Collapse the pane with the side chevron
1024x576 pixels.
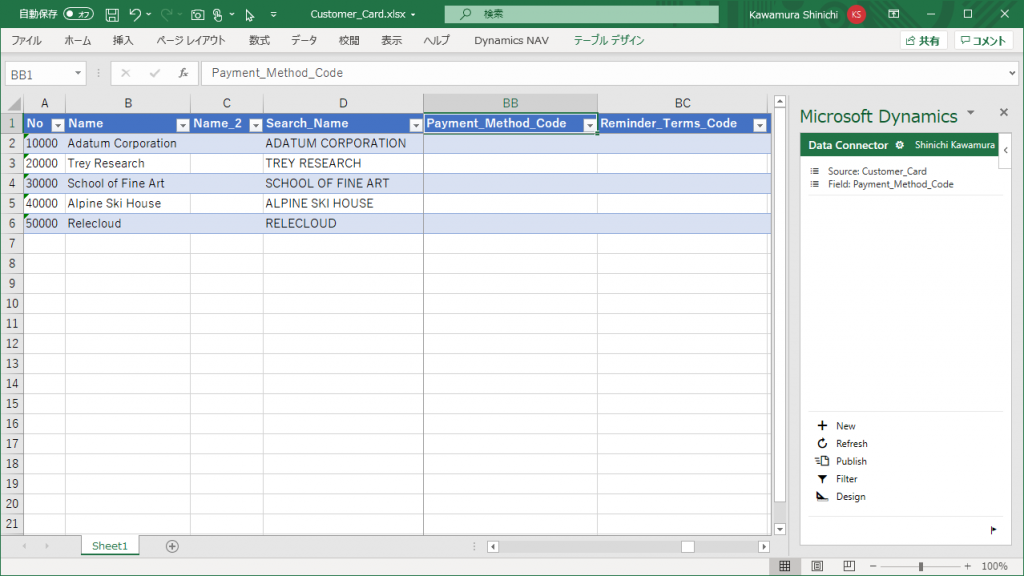pyautogui.click(x=1006, y=150)
